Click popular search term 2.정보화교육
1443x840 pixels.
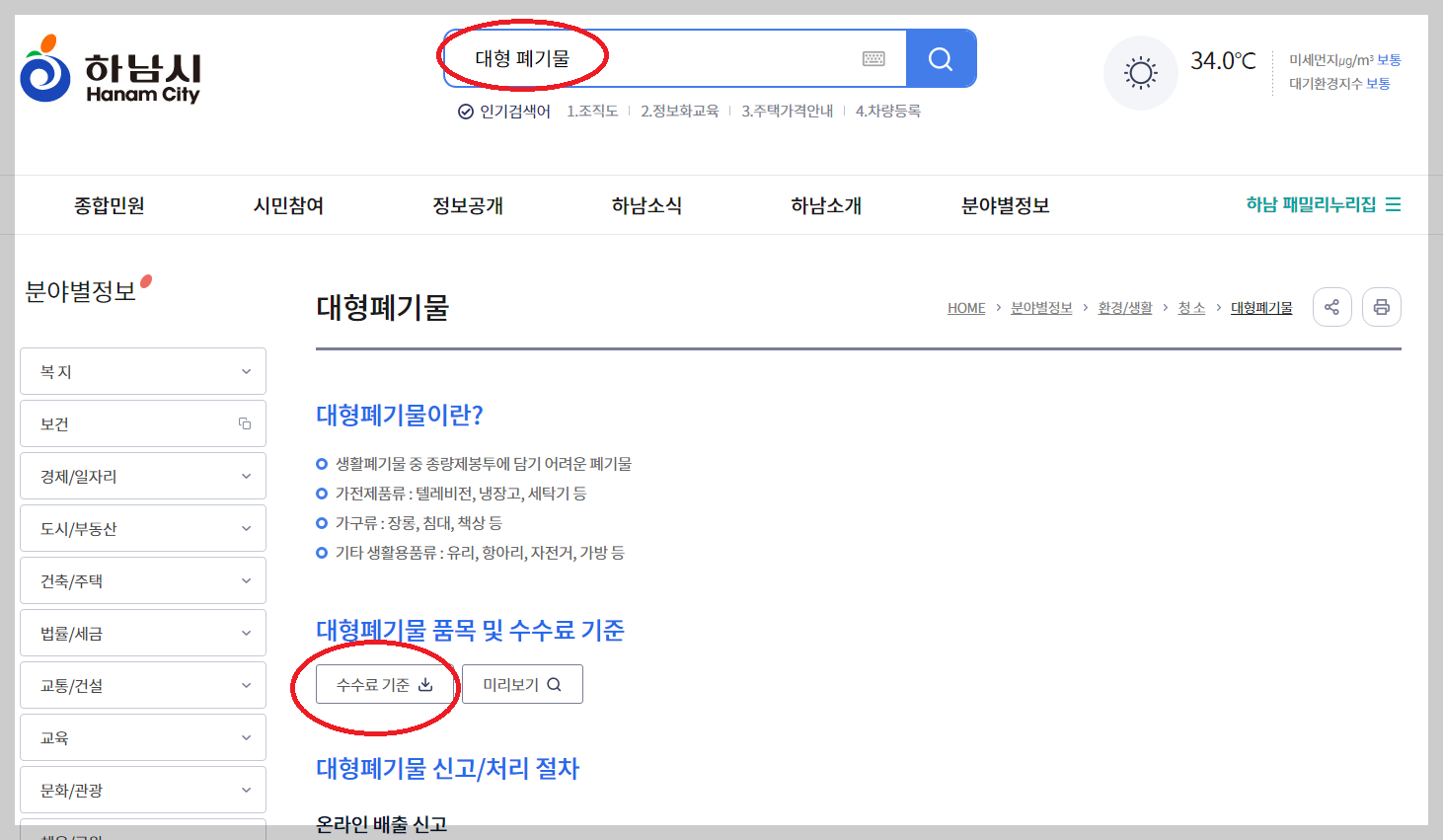point(680,112)
